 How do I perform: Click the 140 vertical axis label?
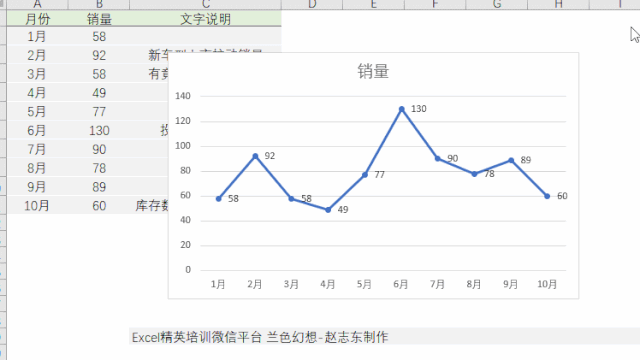pos(183,96)
